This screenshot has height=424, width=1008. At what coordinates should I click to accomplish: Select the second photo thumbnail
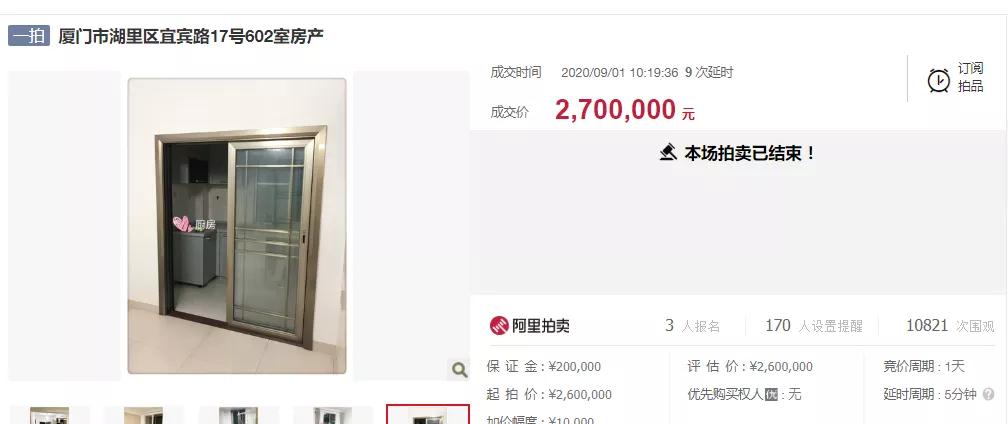tap(143, 415)
